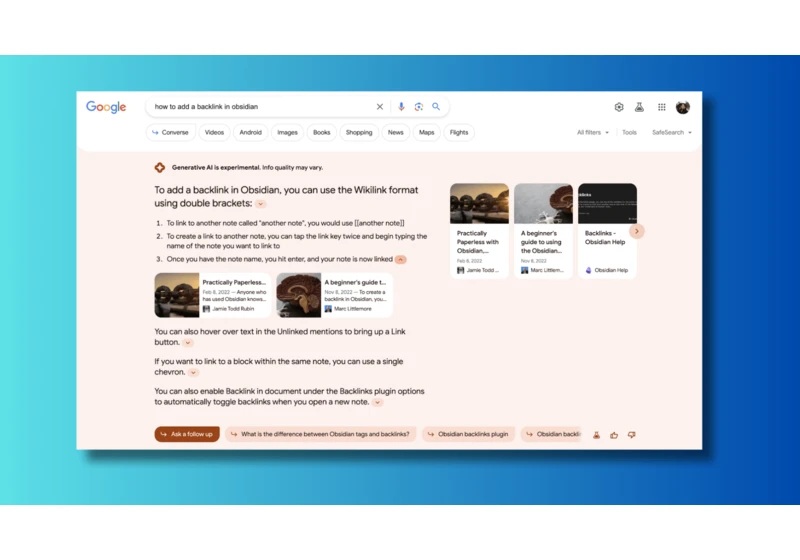800x560 pixels.
Task: Click 'Generative AI is experimental' notice
Action: (x=247, y=167)
